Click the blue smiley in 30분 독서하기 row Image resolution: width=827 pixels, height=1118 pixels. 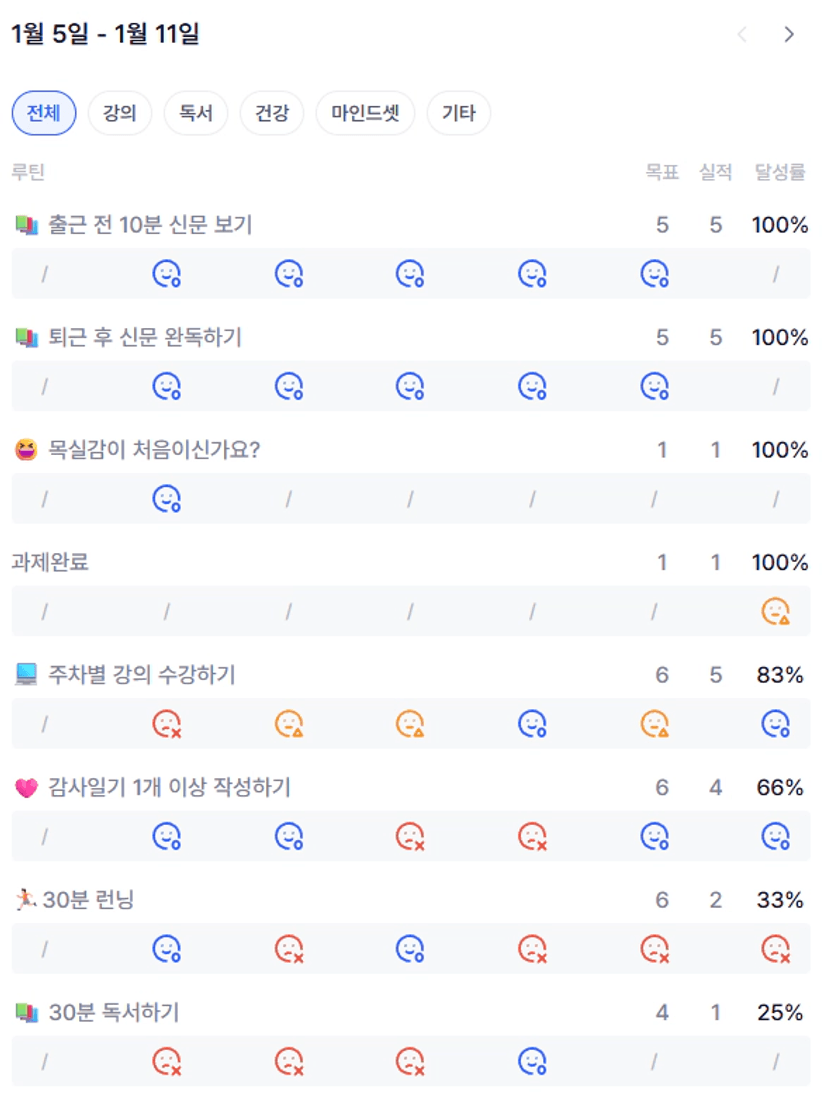(532, 1060)
